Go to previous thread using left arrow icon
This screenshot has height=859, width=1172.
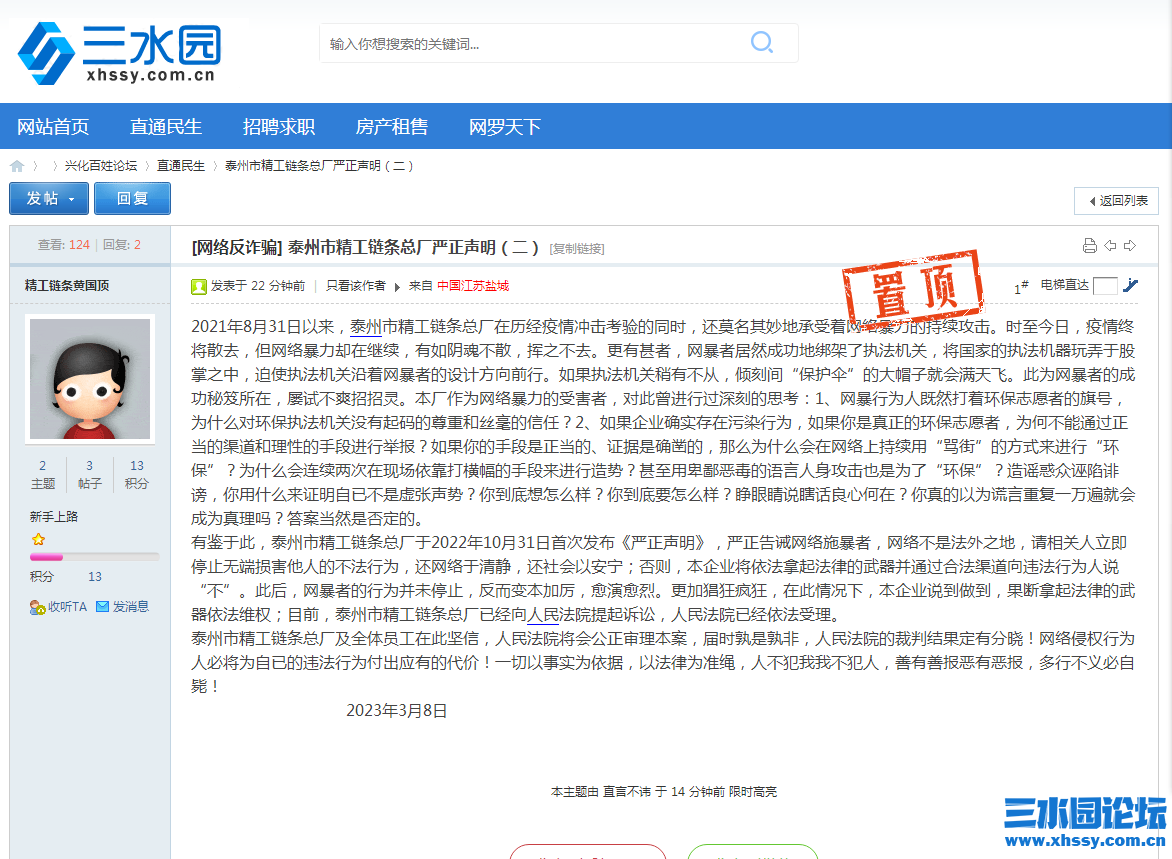tap(1110, 246)
